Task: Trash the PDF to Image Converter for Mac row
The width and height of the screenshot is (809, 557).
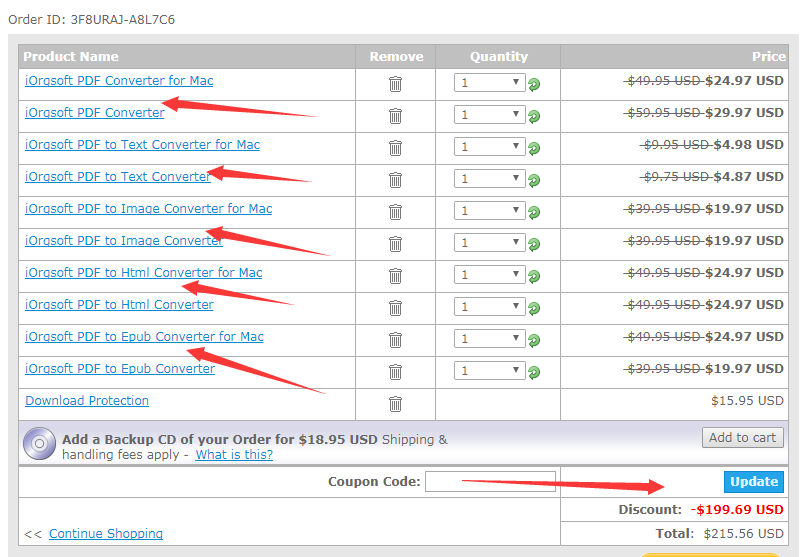Action: [x=395, y=212]
